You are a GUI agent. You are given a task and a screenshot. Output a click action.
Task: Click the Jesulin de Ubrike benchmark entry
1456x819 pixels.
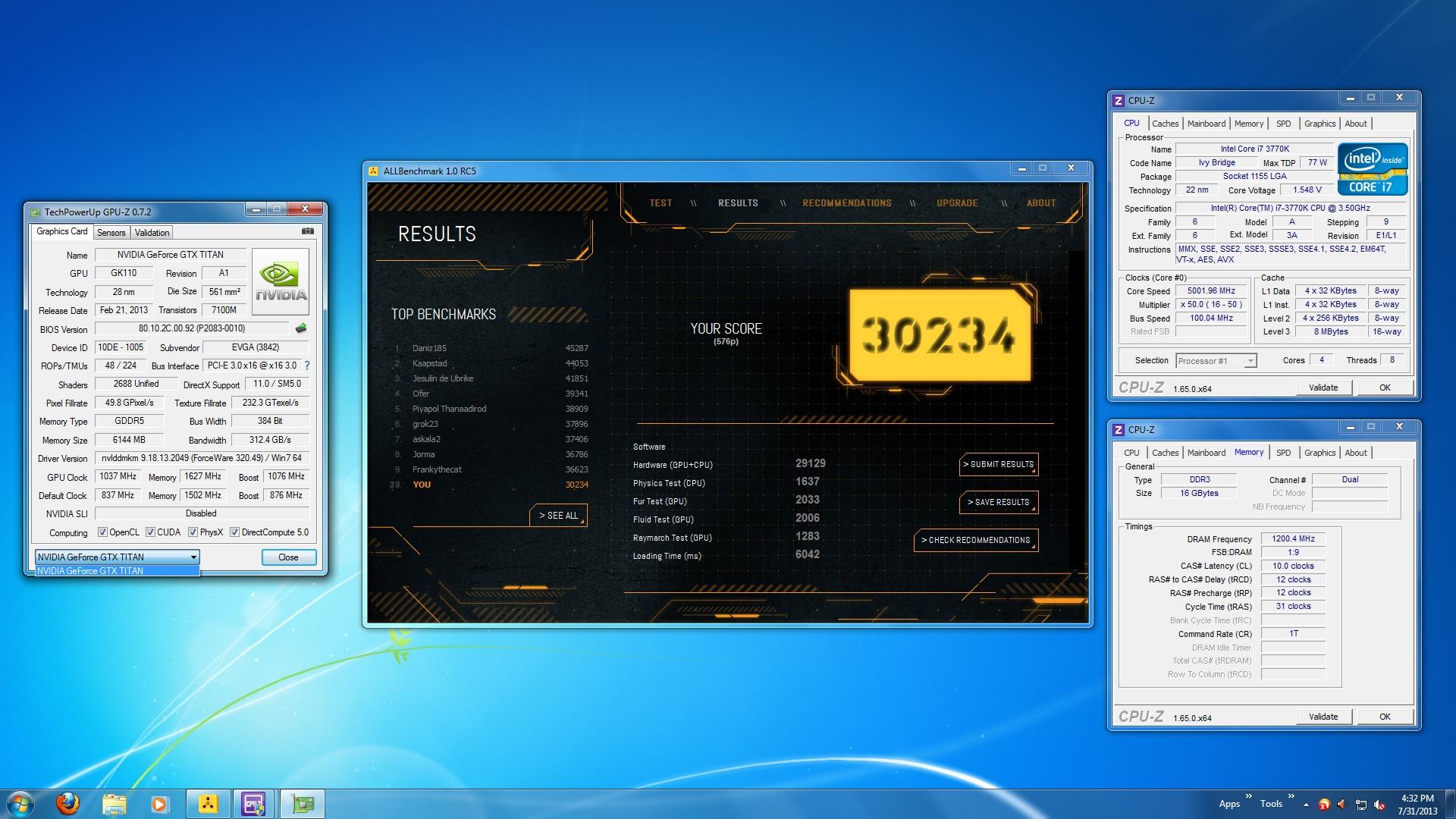(491, 378)
